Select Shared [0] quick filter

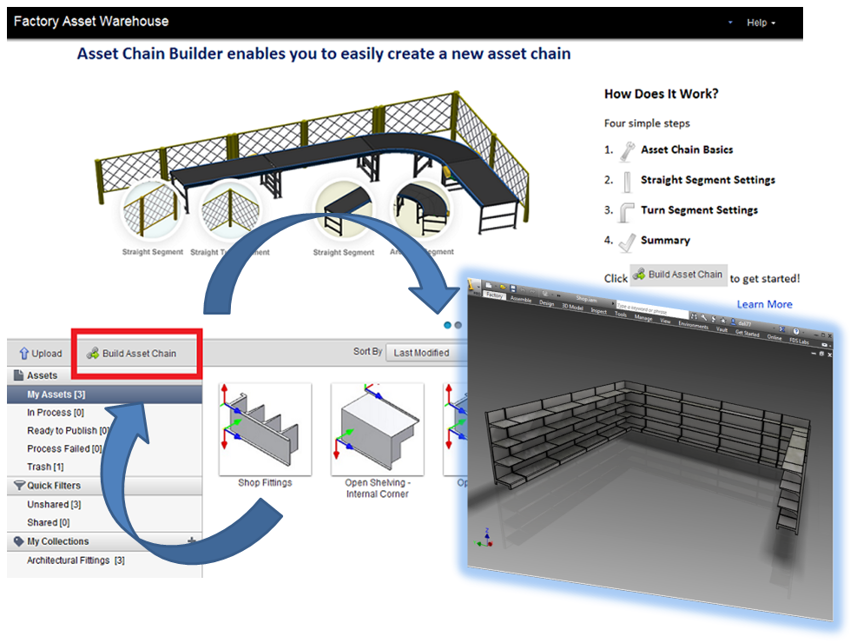(48, 523)
